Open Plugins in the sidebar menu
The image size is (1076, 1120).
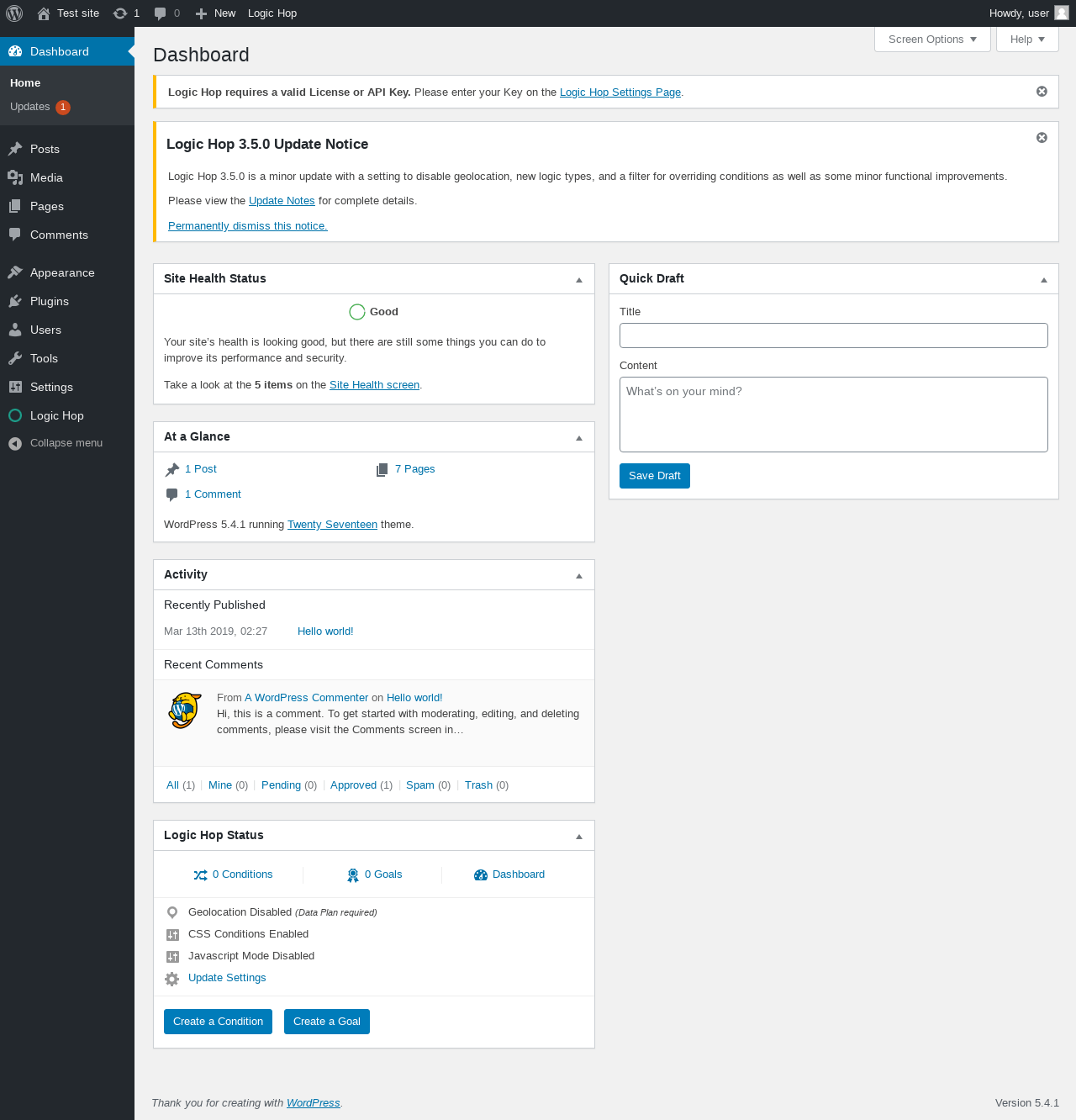click(67, 301)
